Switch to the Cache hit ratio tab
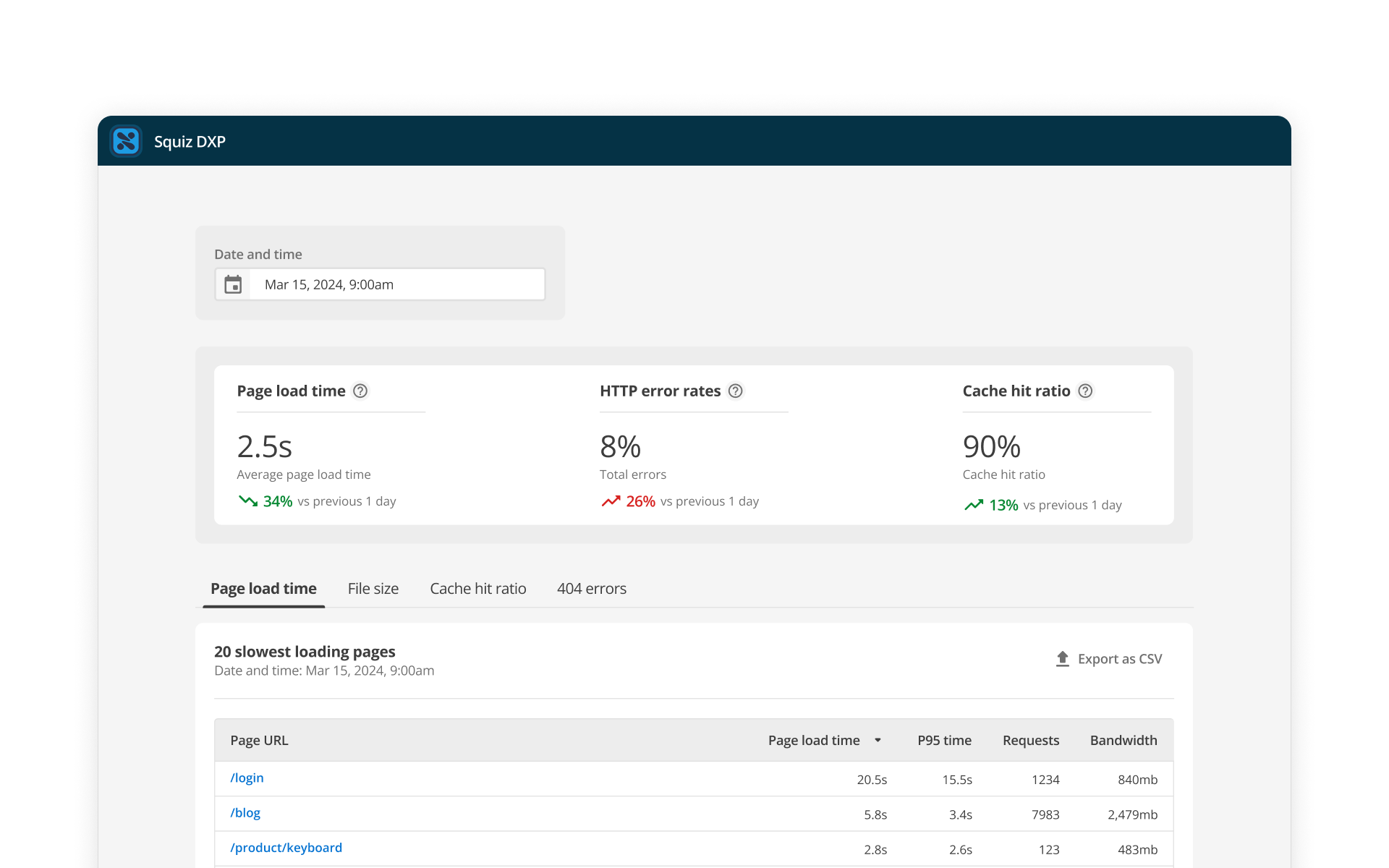The image size is (1389, 868). [x=478, y=589]
